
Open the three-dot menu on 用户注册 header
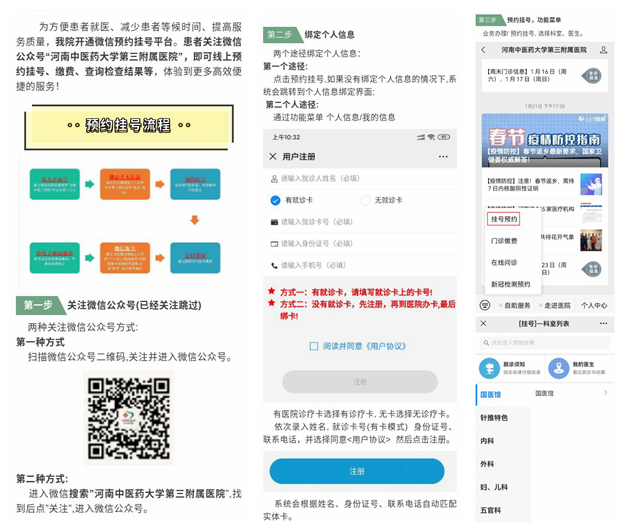[x=443, y=157]
